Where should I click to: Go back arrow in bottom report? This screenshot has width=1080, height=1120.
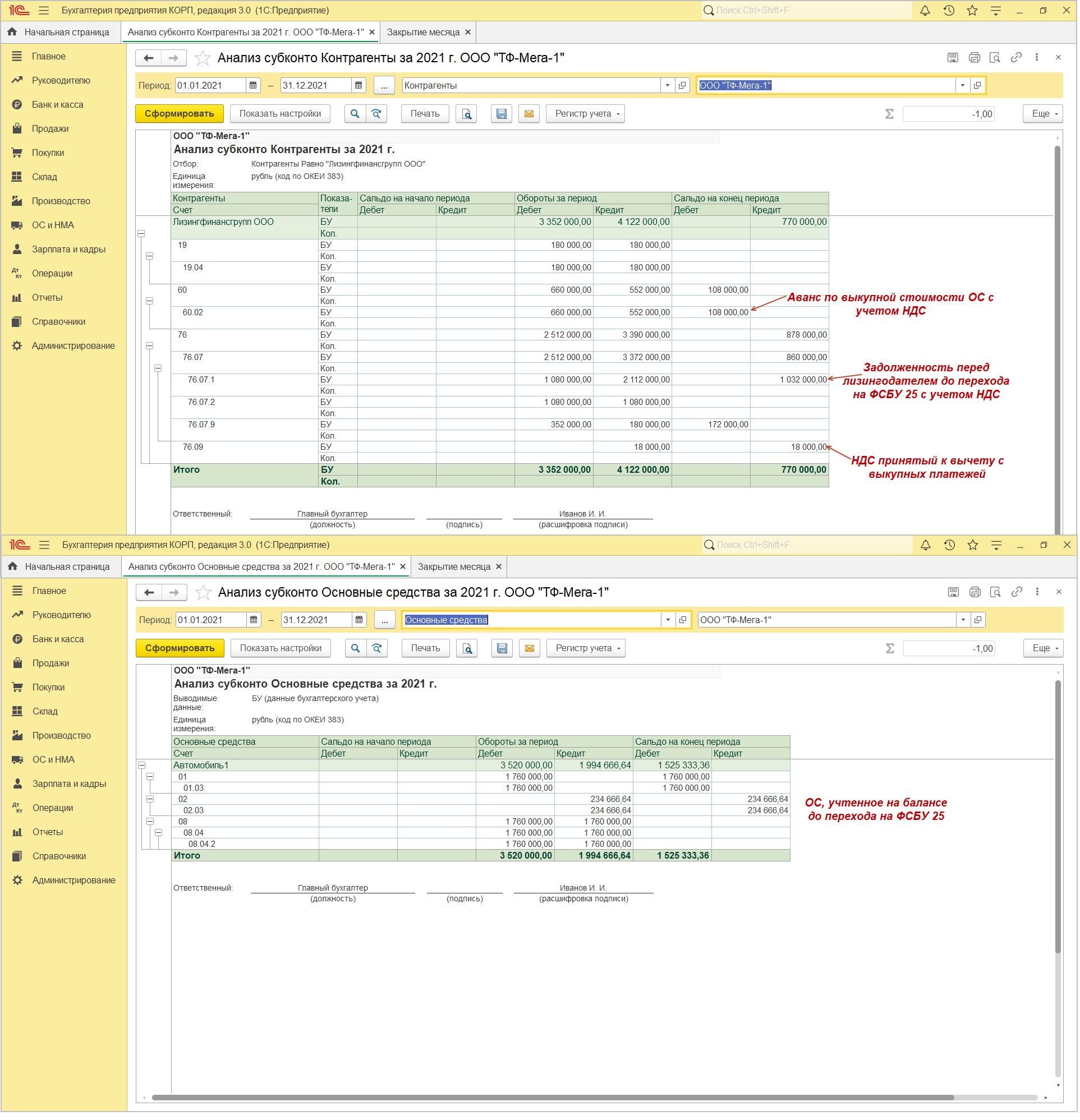click(149, 593)
